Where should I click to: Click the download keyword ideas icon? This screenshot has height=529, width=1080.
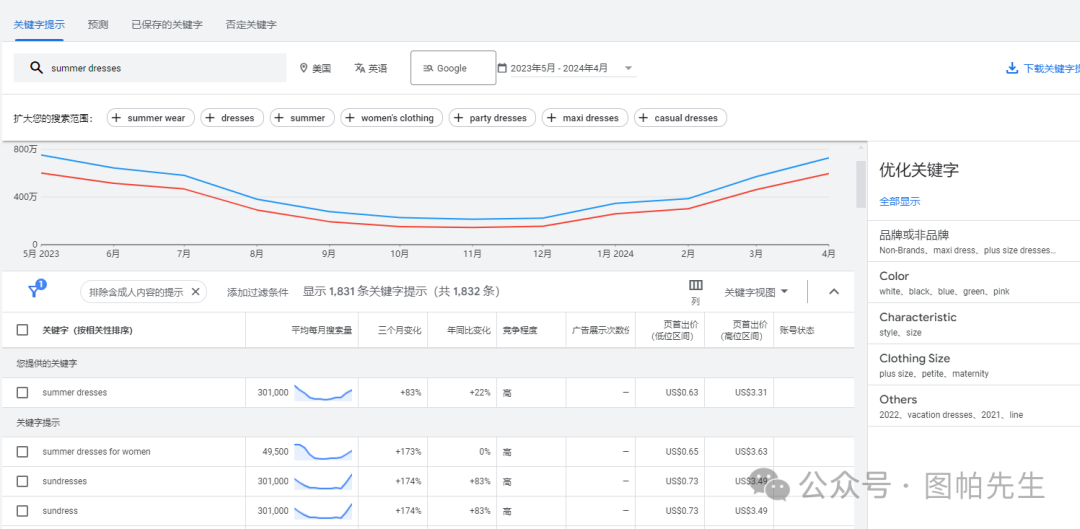(1011, 69)
